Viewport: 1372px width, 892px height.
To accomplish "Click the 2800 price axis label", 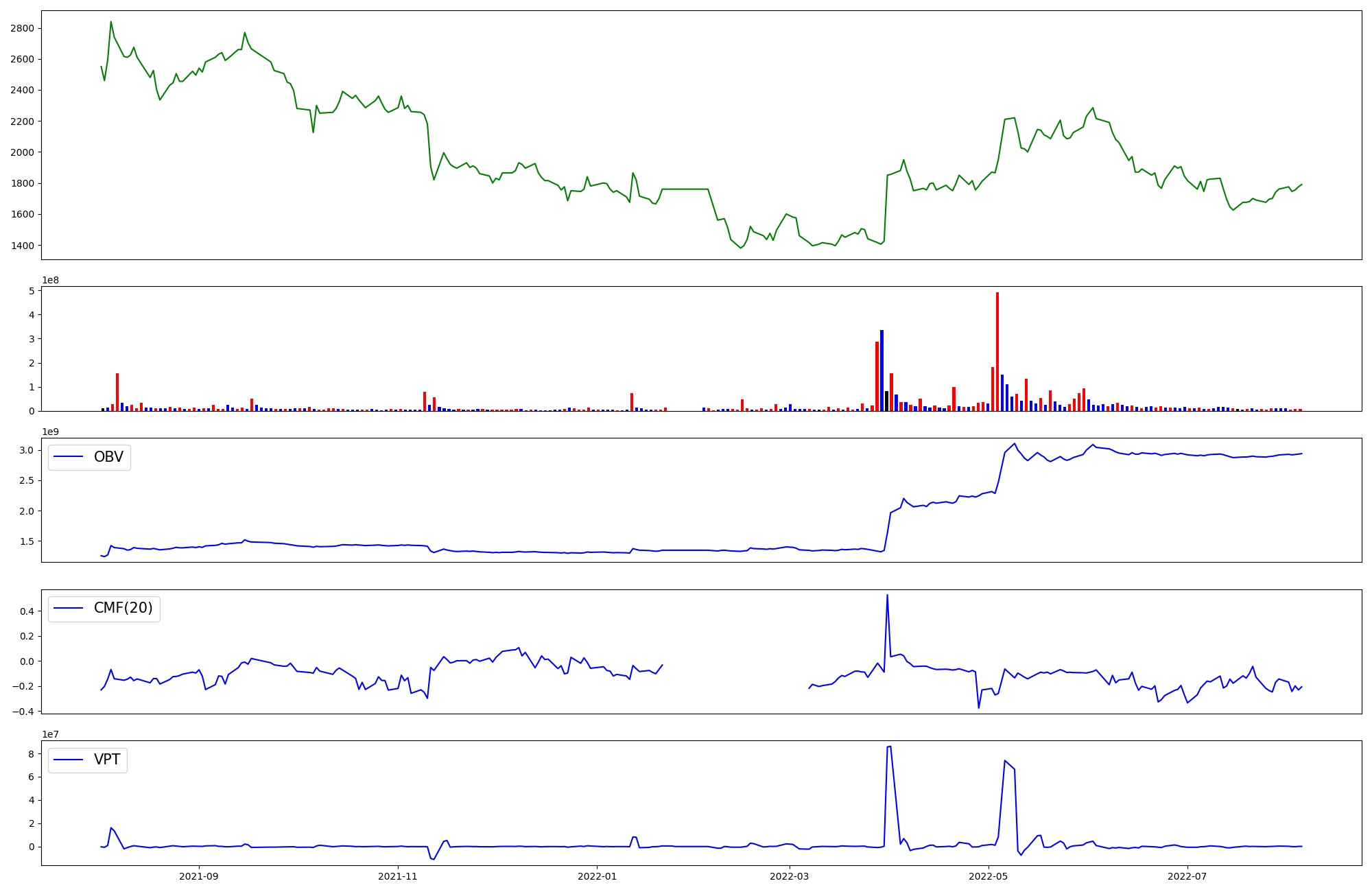I will 22,28.
